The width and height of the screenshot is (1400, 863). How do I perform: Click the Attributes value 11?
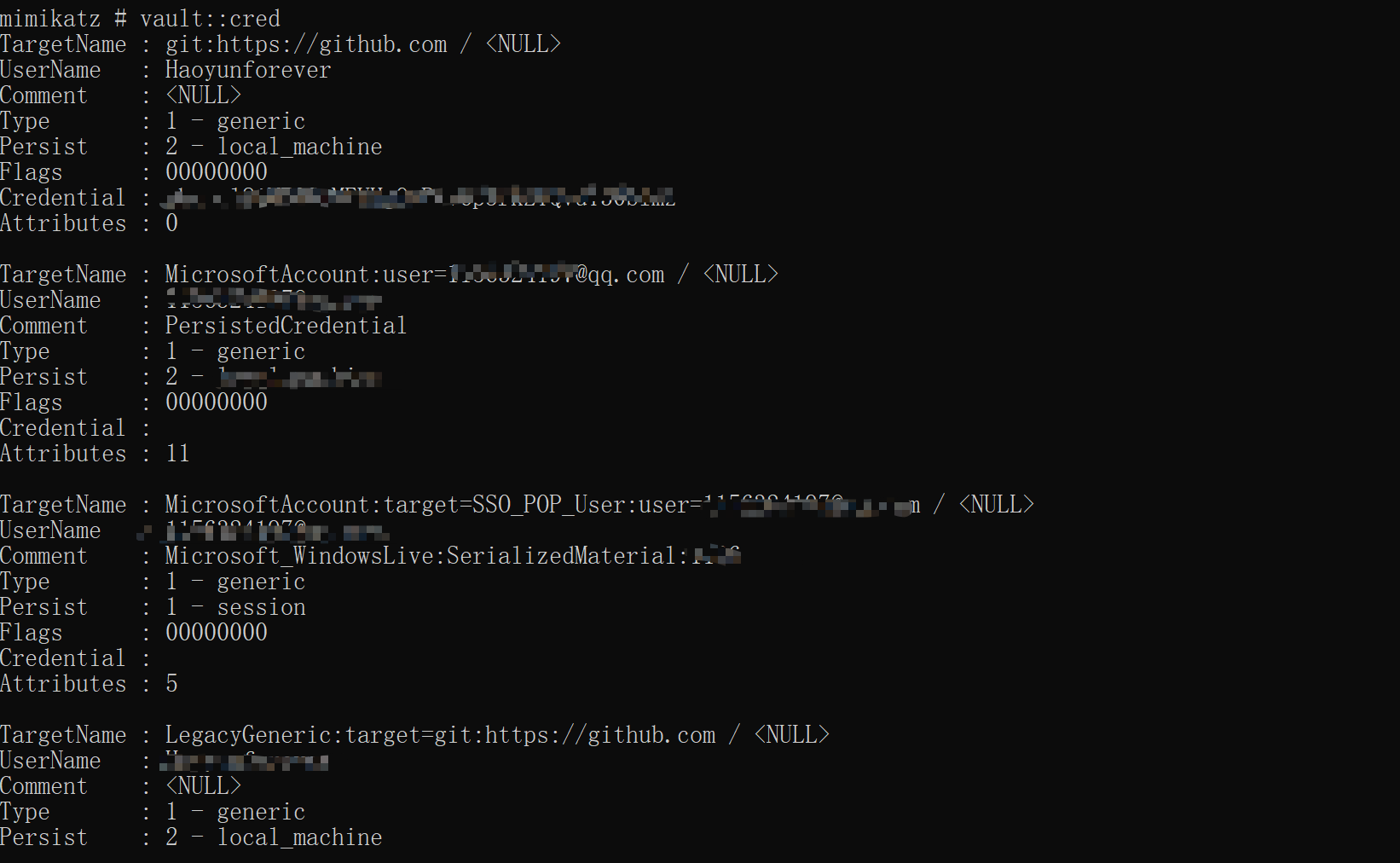point(178,454)
